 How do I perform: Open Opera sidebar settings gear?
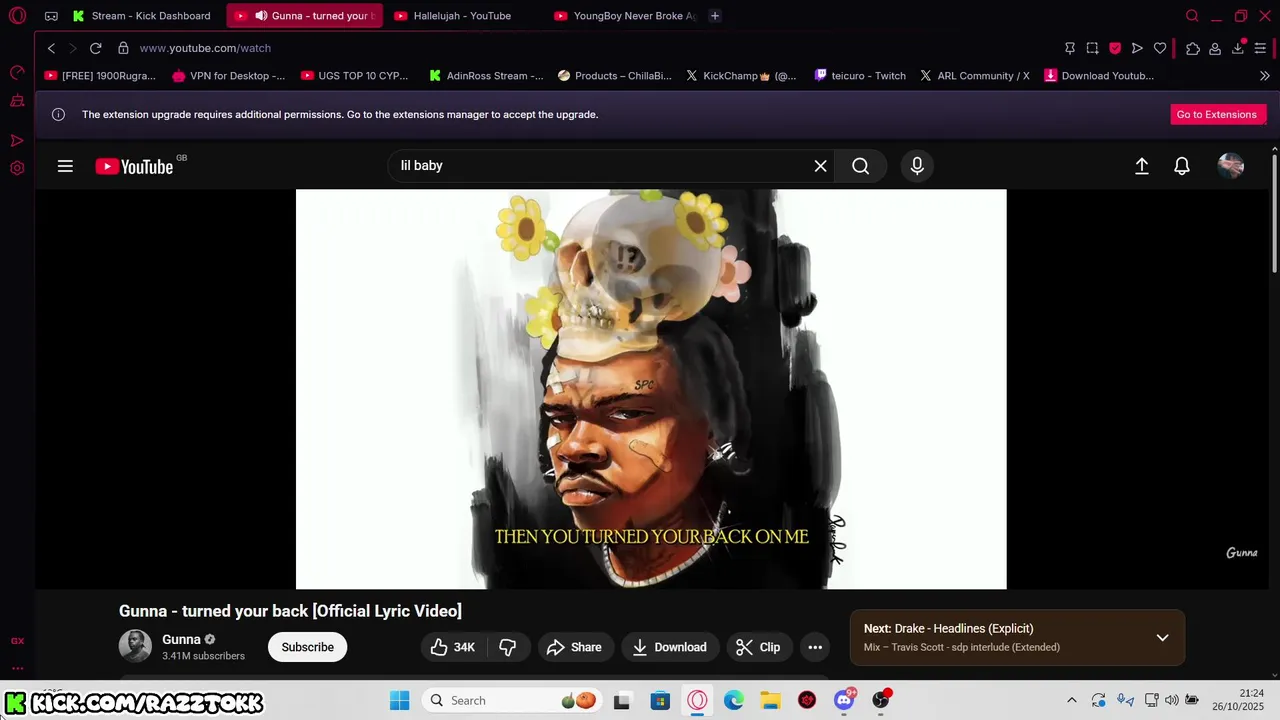[17, 168]
